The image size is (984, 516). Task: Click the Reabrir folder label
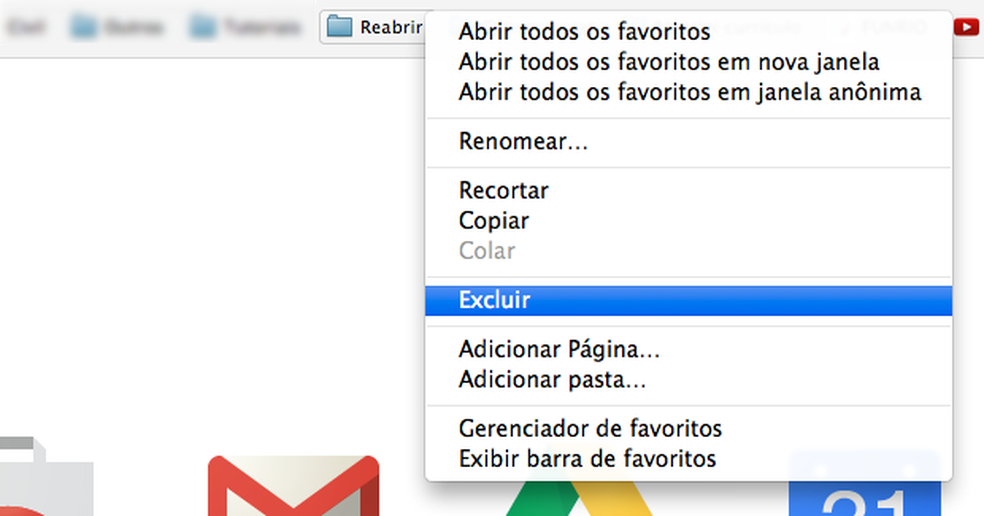[391, 27]
